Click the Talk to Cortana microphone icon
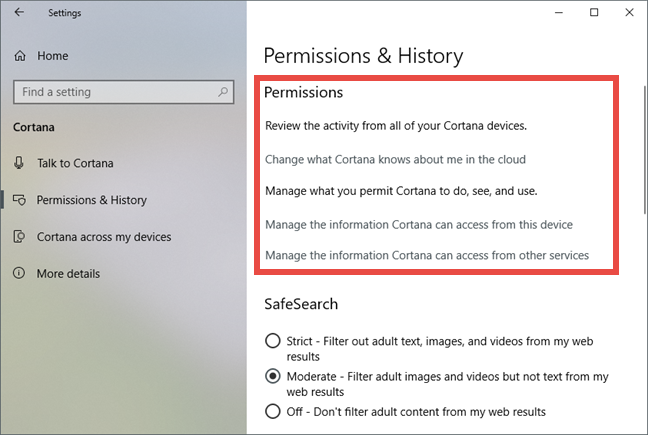The width and height of the screenshot is (648, 435). pyautogui.click(x=19, y=163)
